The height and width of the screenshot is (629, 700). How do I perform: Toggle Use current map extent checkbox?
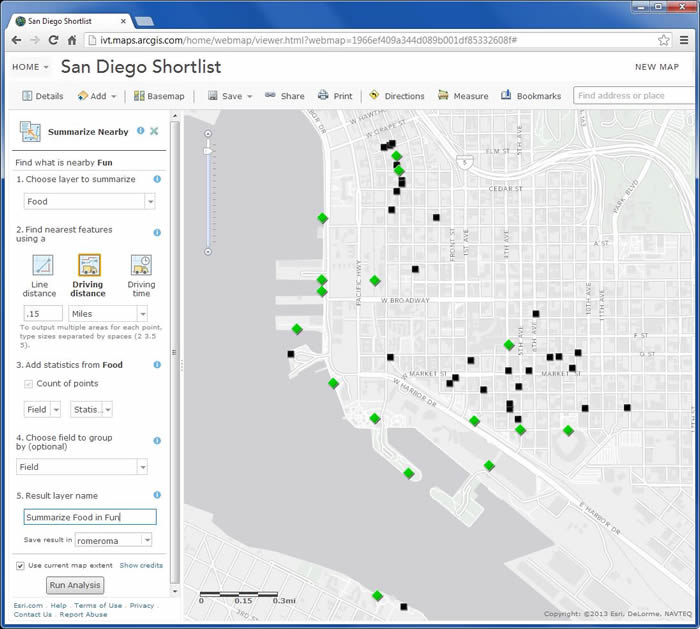[21, 566]
